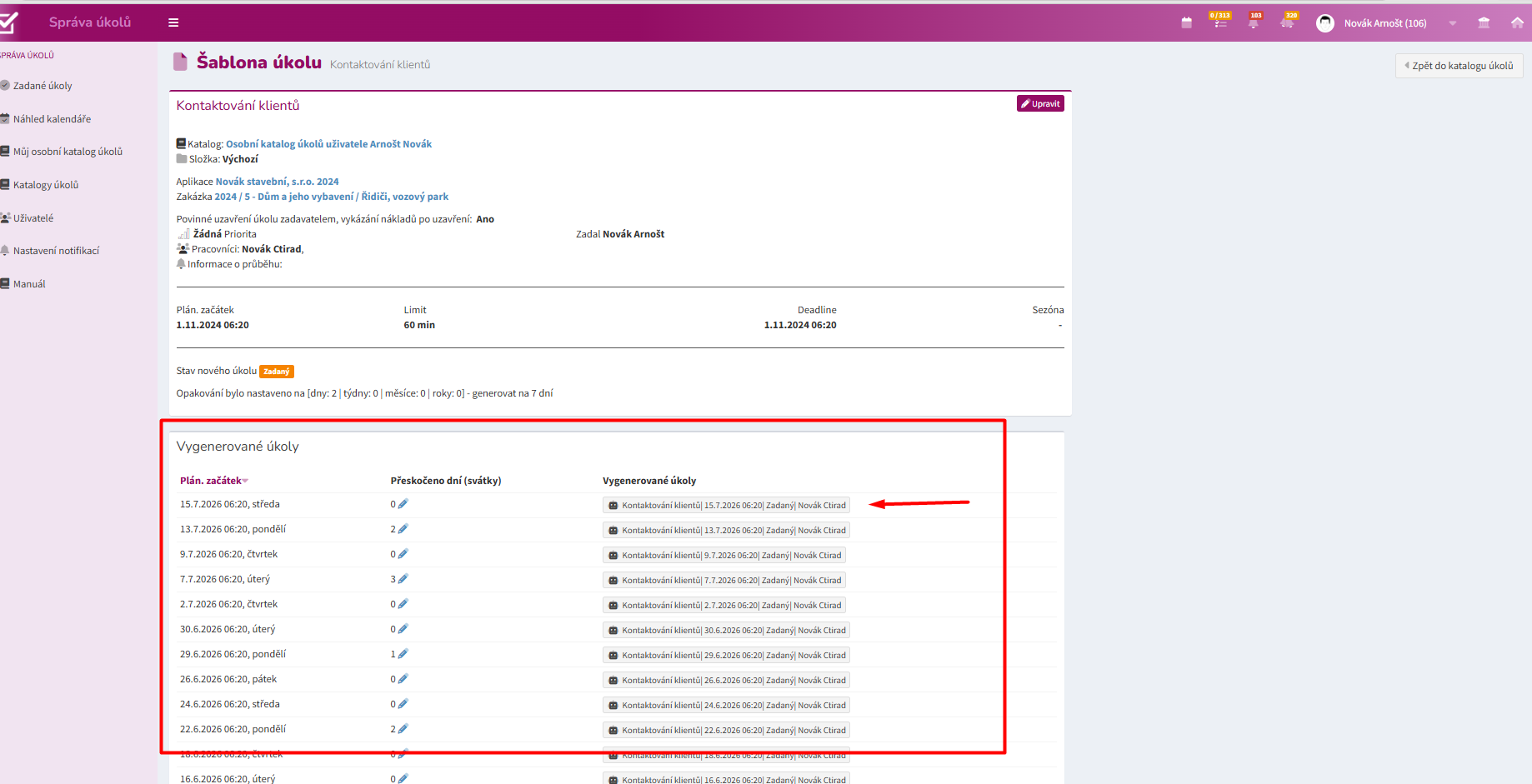The image size is (1532, 784).
Task: Open Náhled kalendáře in sidebar
Action: pyautogui.click(x=52, y=119)
